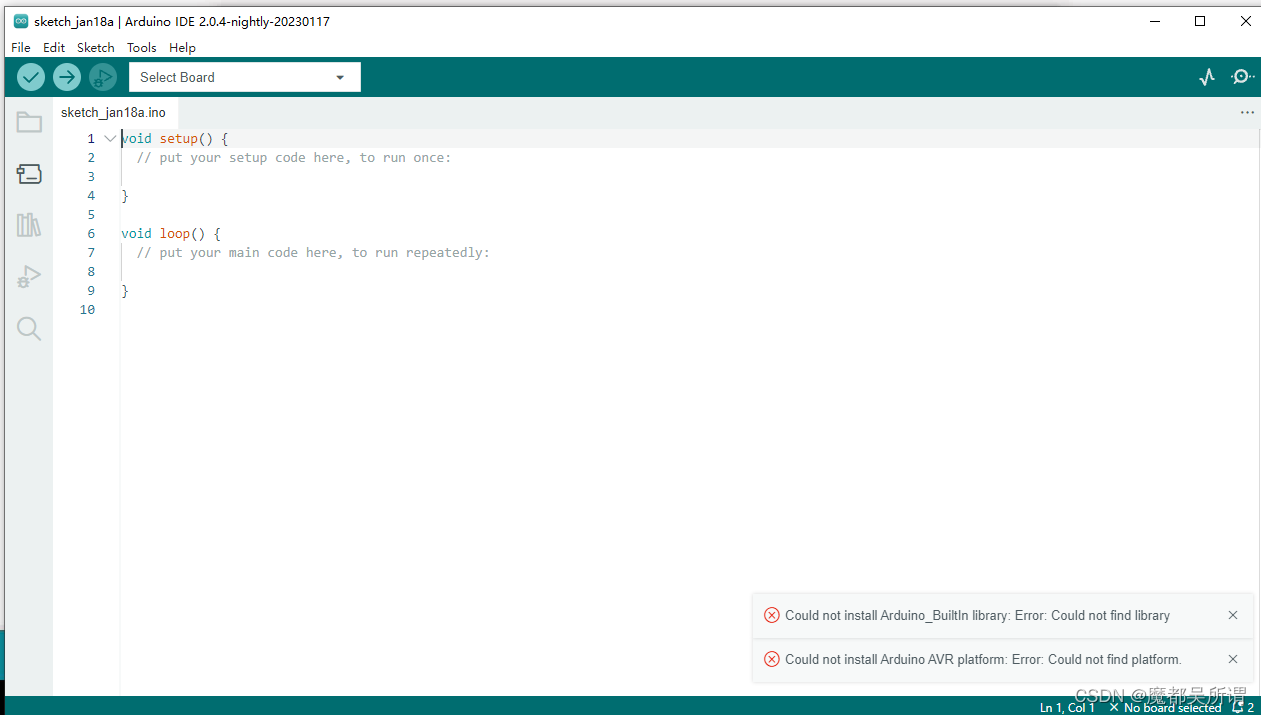Open the Select Board dropdown
Image resolution: width=1261 pixels, height=715 pixels.
point(244,76)
